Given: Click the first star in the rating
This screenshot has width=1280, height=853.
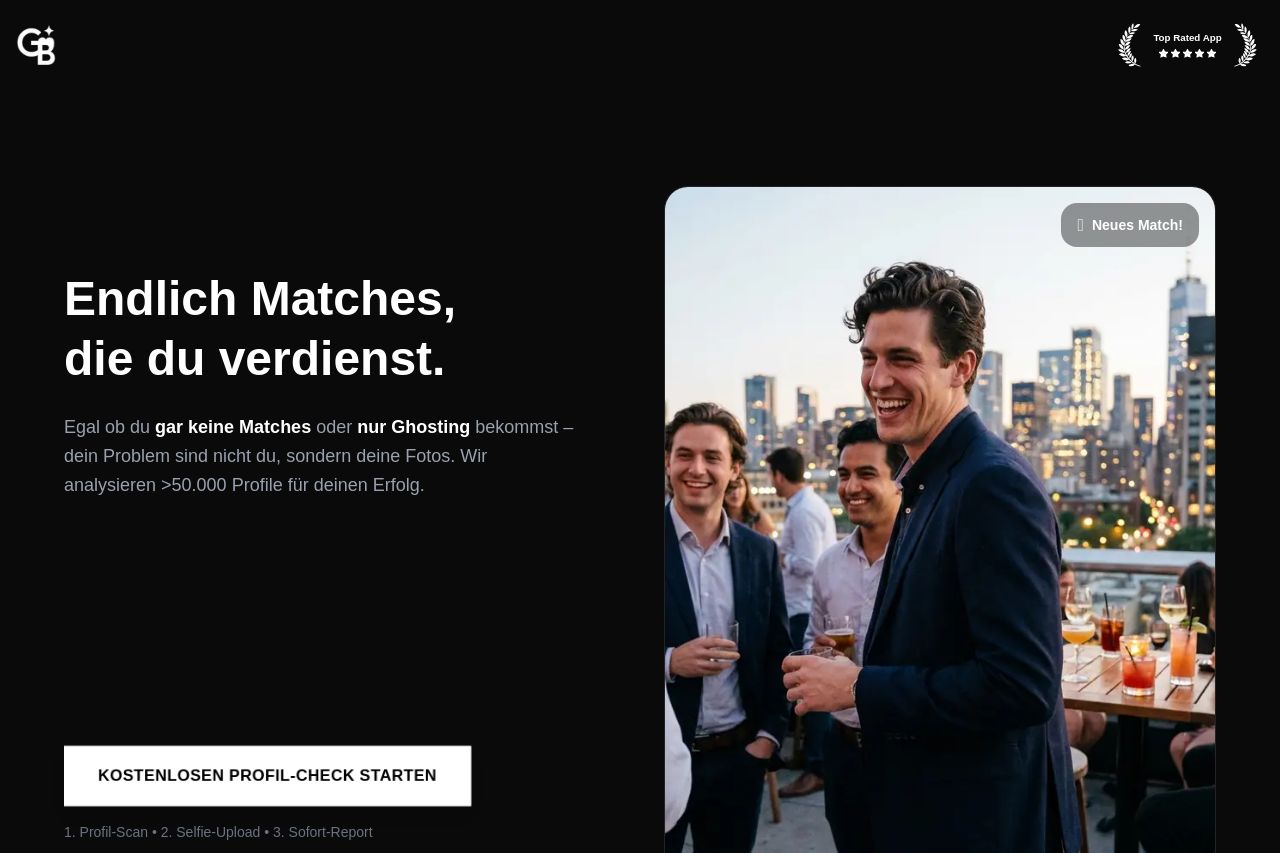Looking at the screenshot, I should (1163, 54).
